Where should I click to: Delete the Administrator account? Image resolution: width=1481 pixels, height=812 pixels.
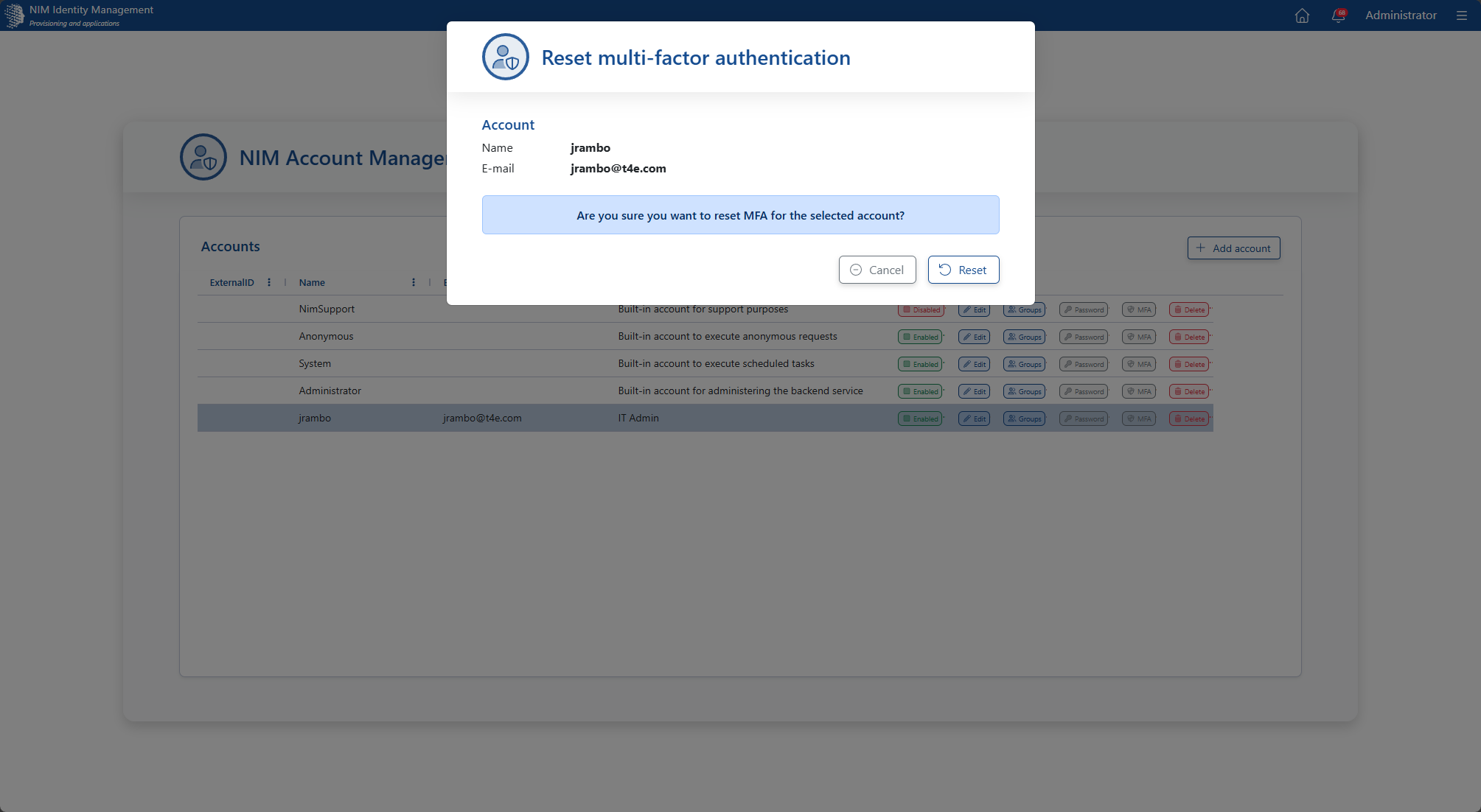[1189, 391]
